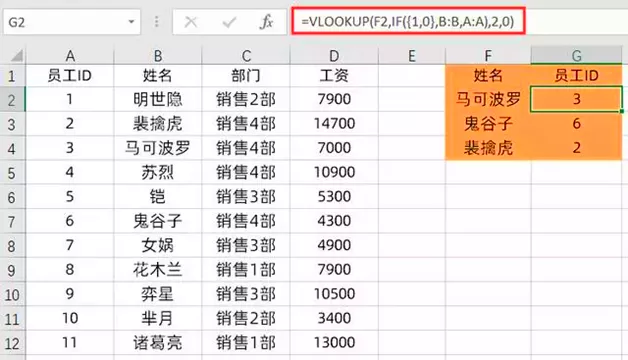Click salary cell 5300

point(334,197)
